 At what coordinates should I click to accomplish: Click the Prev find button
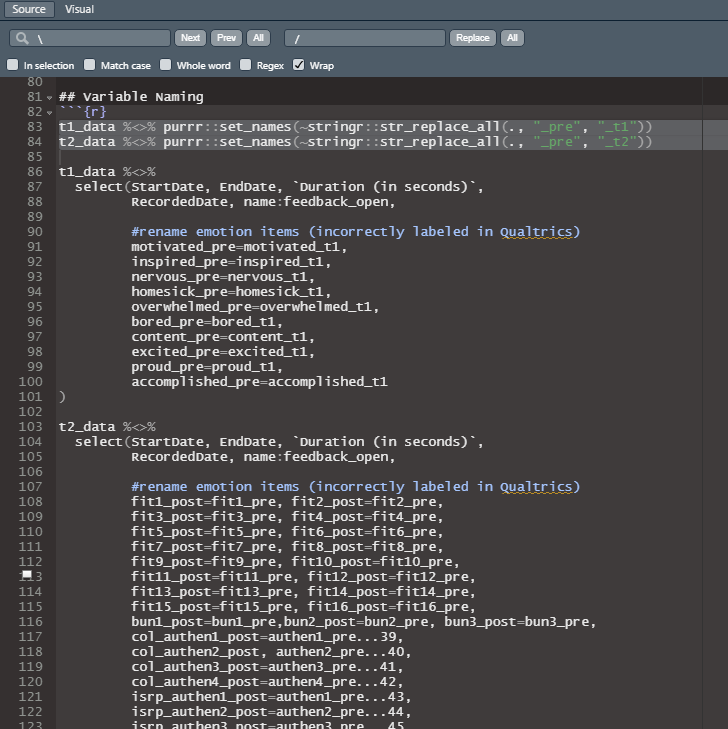click(226, 38)
